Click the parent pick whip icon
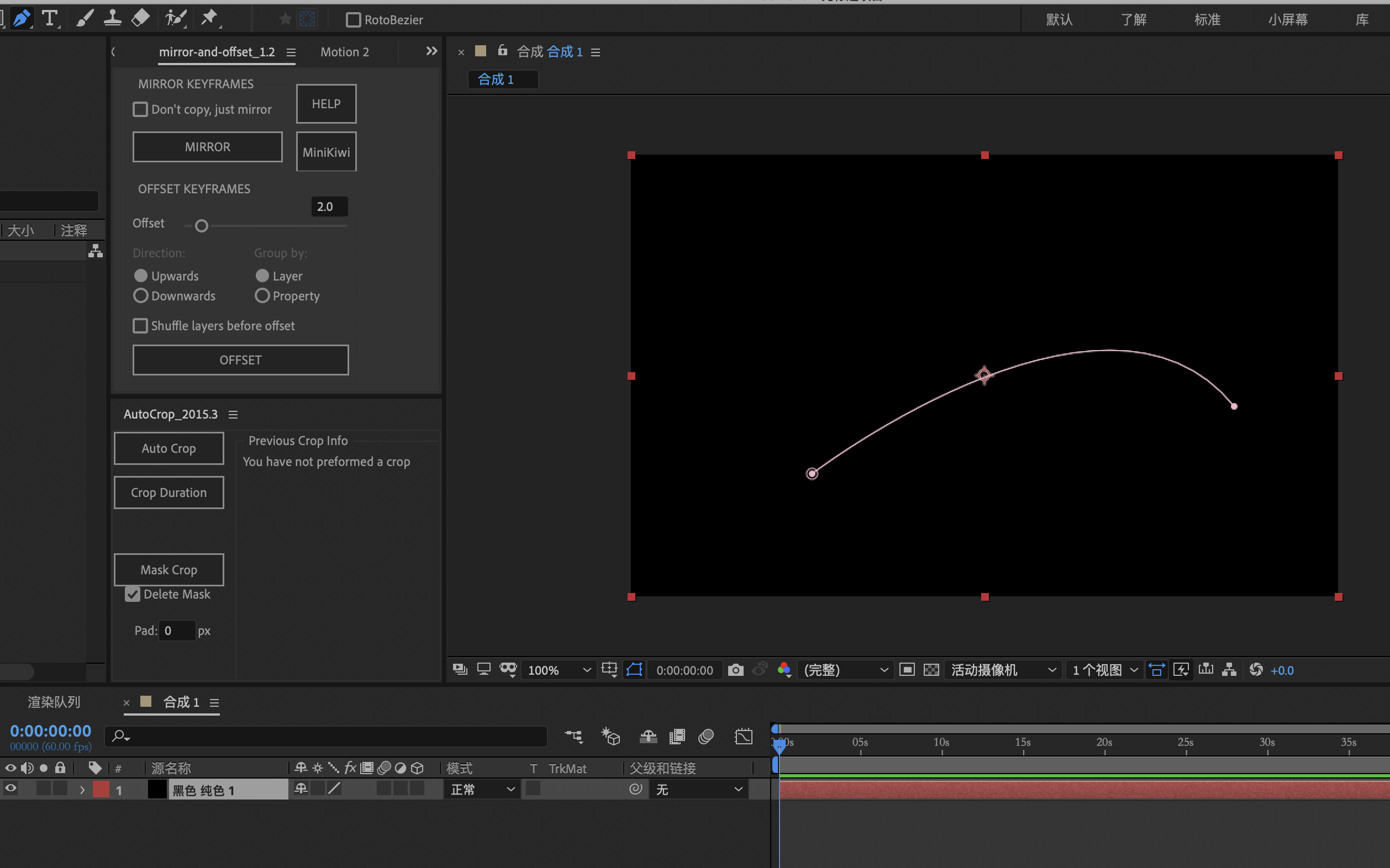Image resolution: width=1390 pixels, height=868 pixels. point(635,790)
